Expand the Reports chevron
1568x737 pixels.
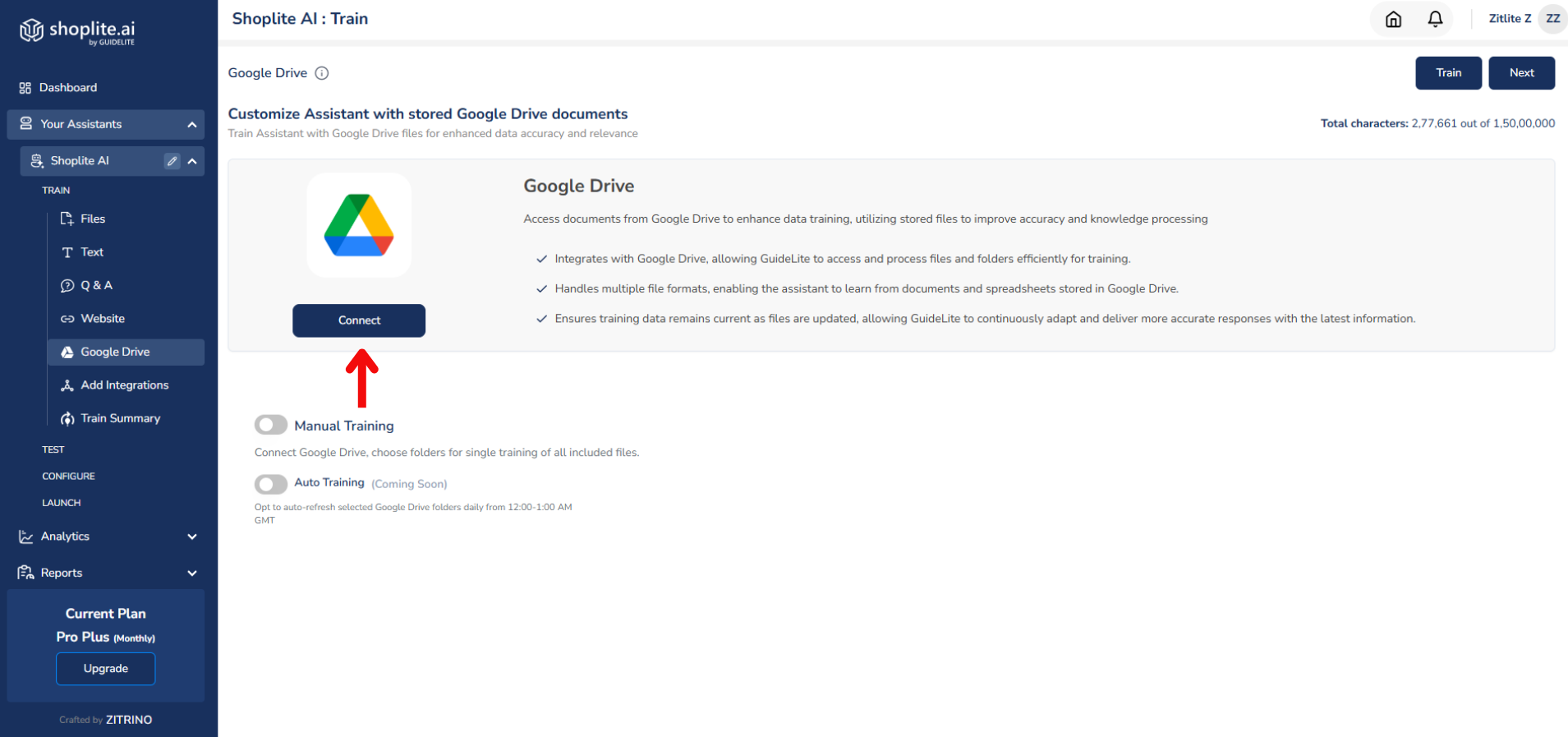click(x=192, y=573)
